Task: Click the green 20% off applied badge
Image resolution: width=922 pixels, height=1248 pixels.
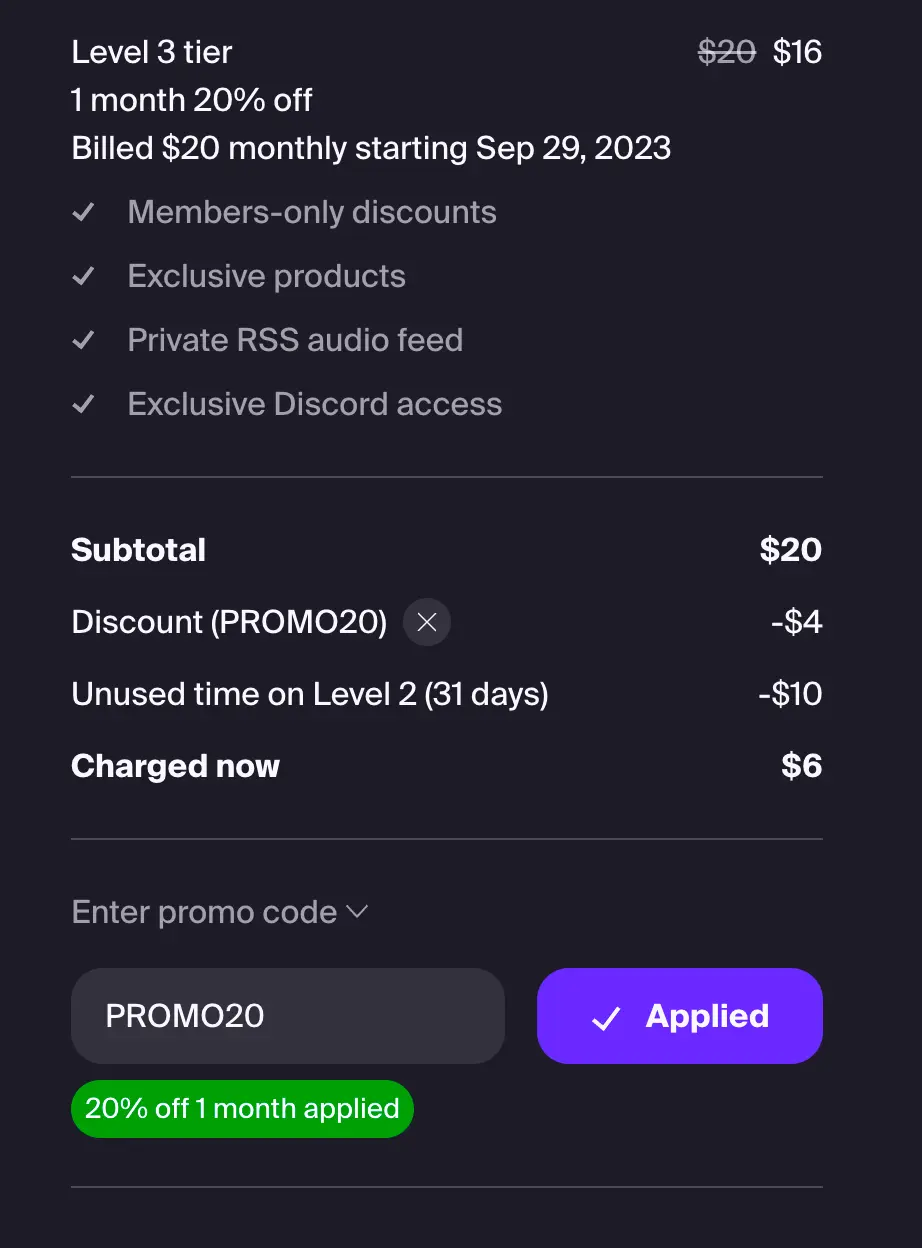Action: point(242,1108)
